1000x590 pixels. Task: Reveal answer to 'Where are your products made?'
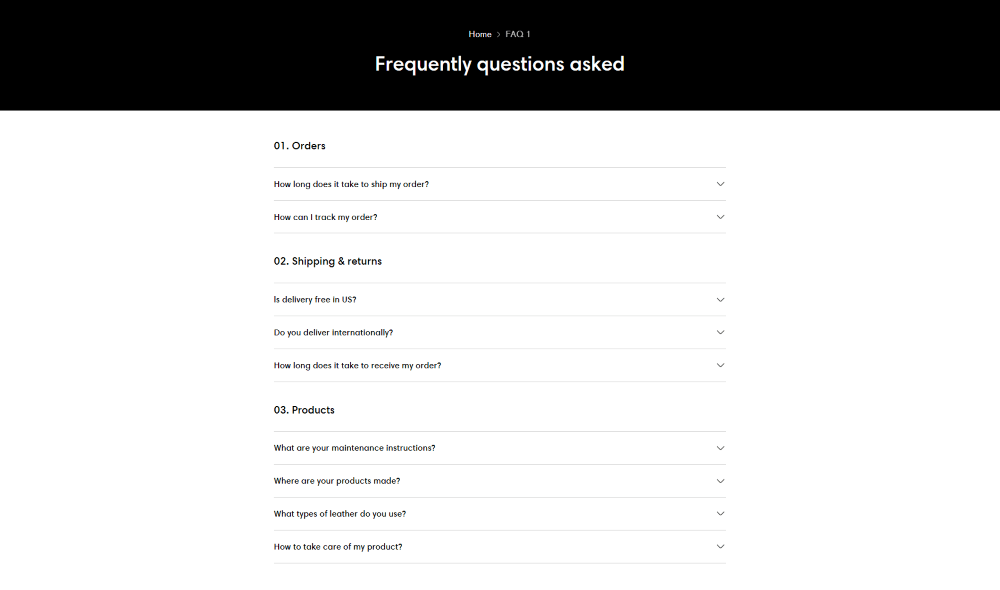337,481
